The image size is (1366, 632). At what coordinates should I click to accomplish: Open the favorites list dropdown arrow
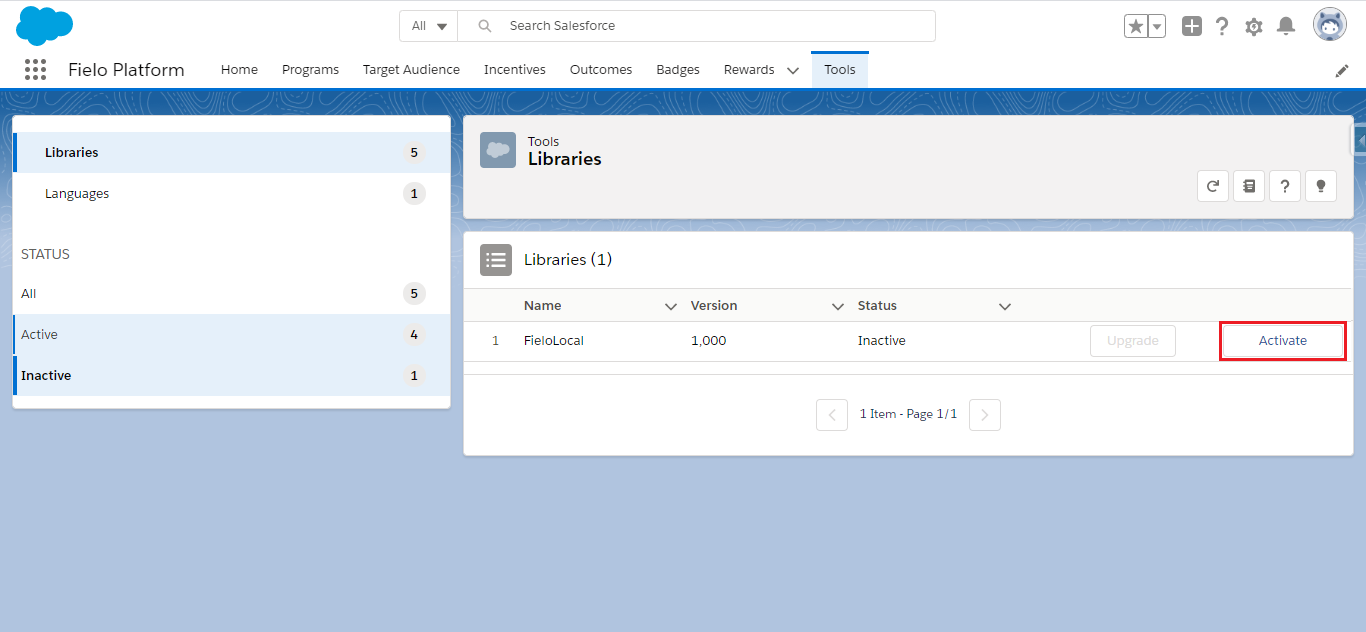[1157, 26]
